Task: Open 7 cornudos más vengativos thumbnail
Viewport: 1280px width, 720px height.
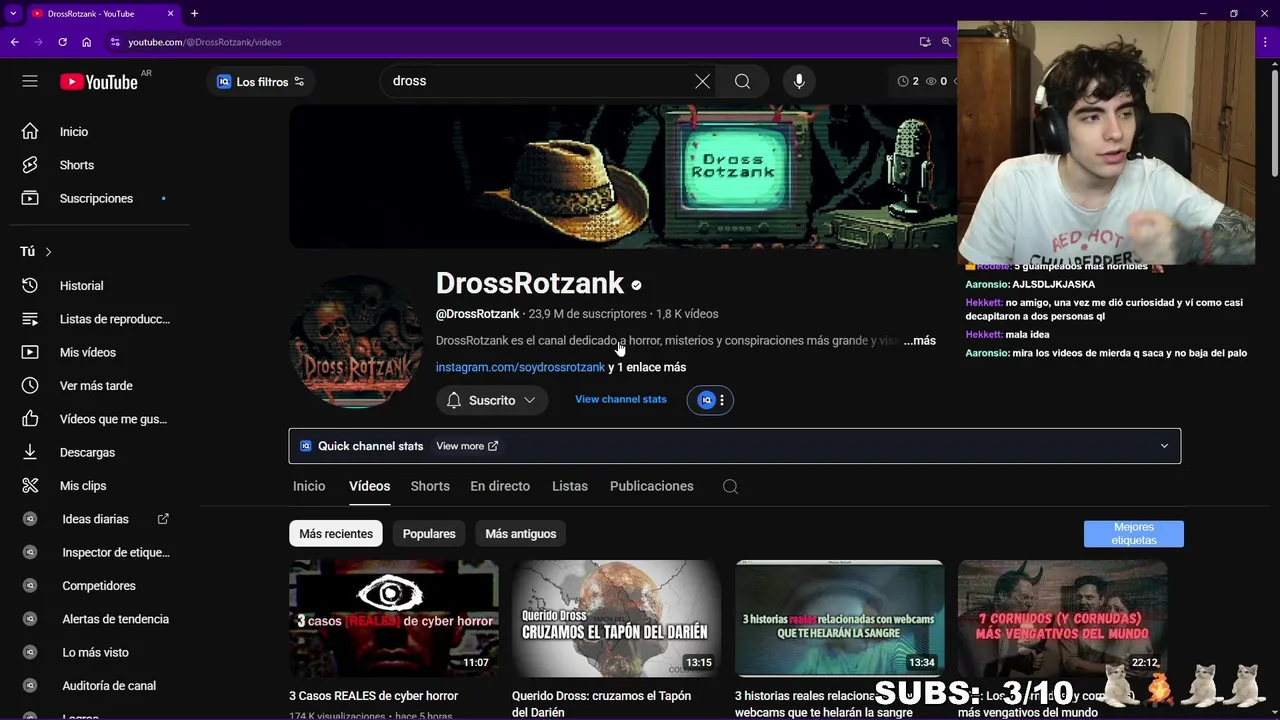Action: [x=1062, y=618]
